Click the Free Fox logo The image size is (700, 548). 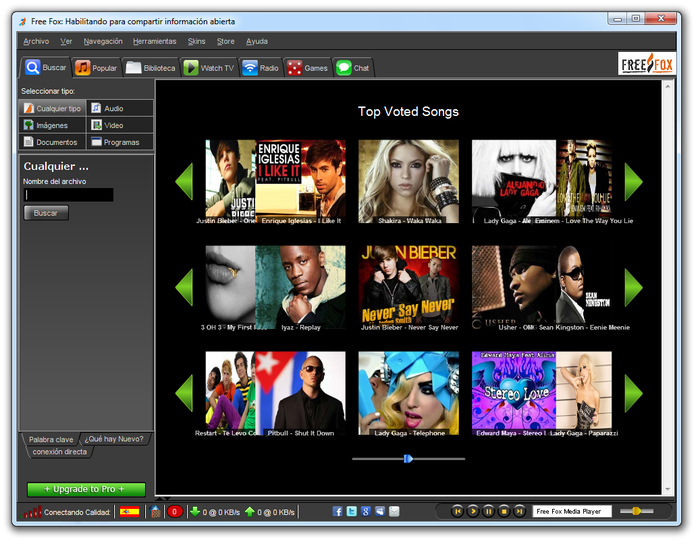[x=647, y=64]
